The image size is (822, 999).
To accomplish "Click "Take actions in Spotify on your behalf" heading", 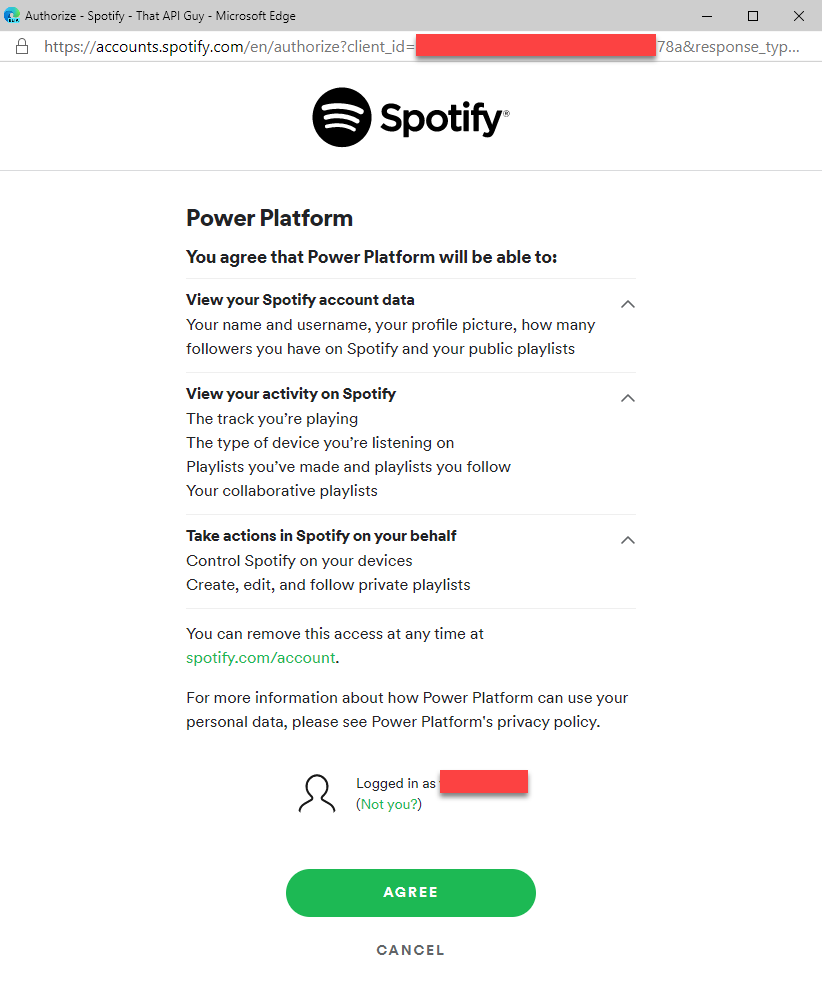I will coord(321,536).
